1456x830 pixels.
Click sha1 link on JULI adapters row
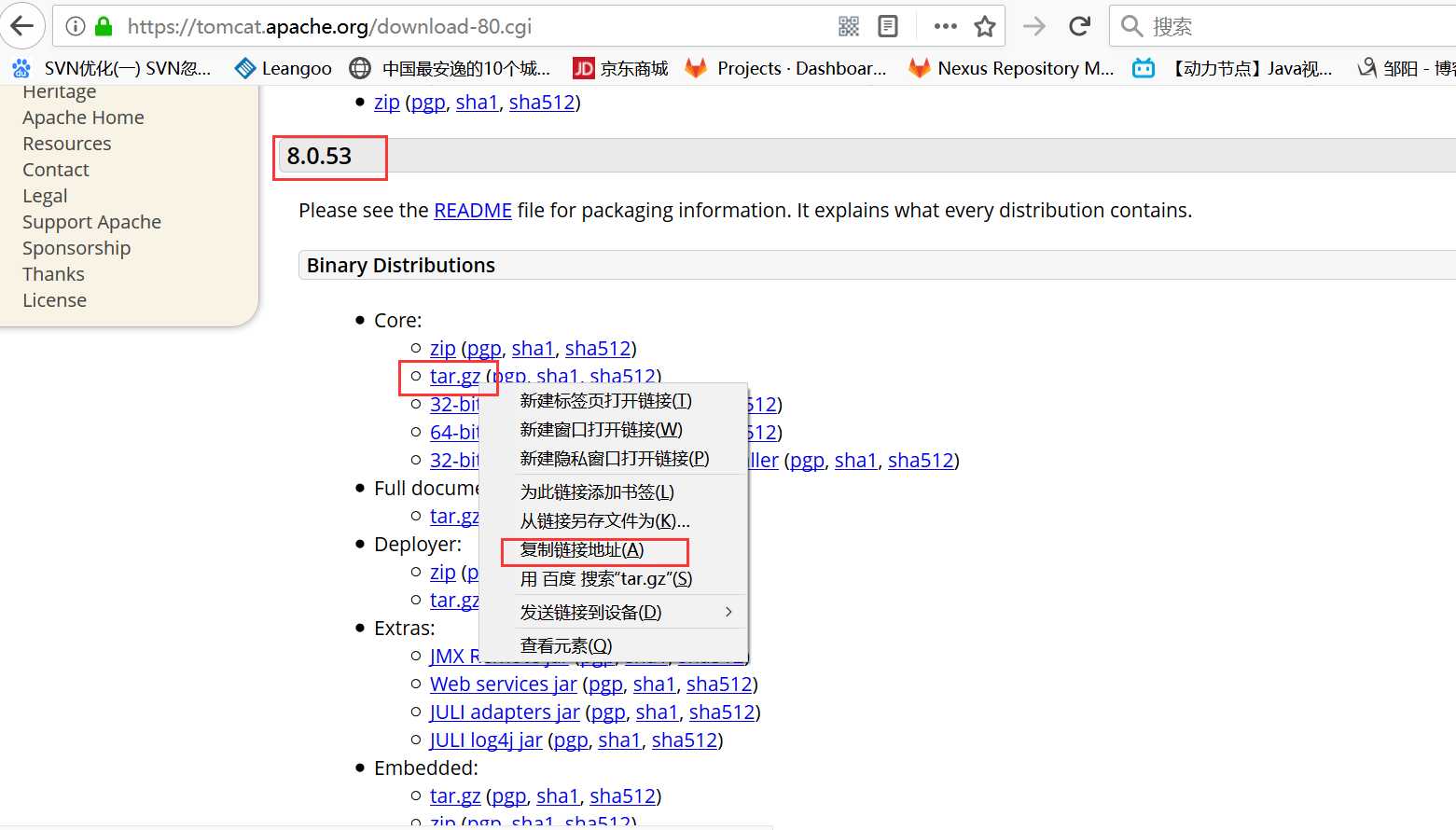[657, 712]
